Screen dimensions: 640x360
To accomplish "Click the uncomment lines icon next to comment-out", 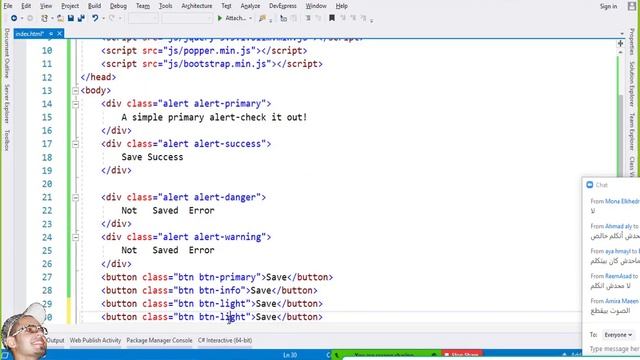I will (318, 18).
